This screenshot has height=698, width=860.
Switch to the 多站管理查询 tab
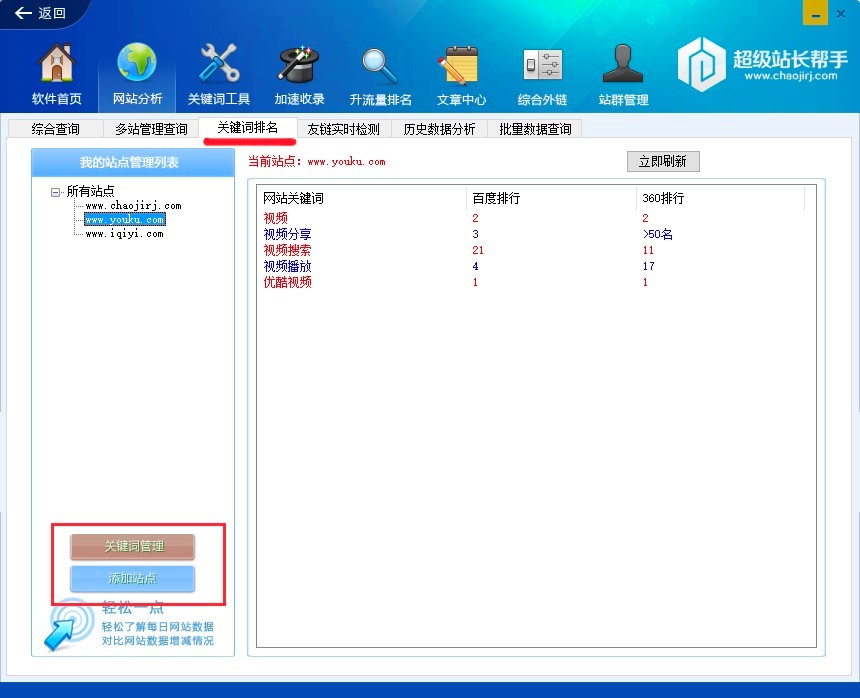tap(151, 129)
